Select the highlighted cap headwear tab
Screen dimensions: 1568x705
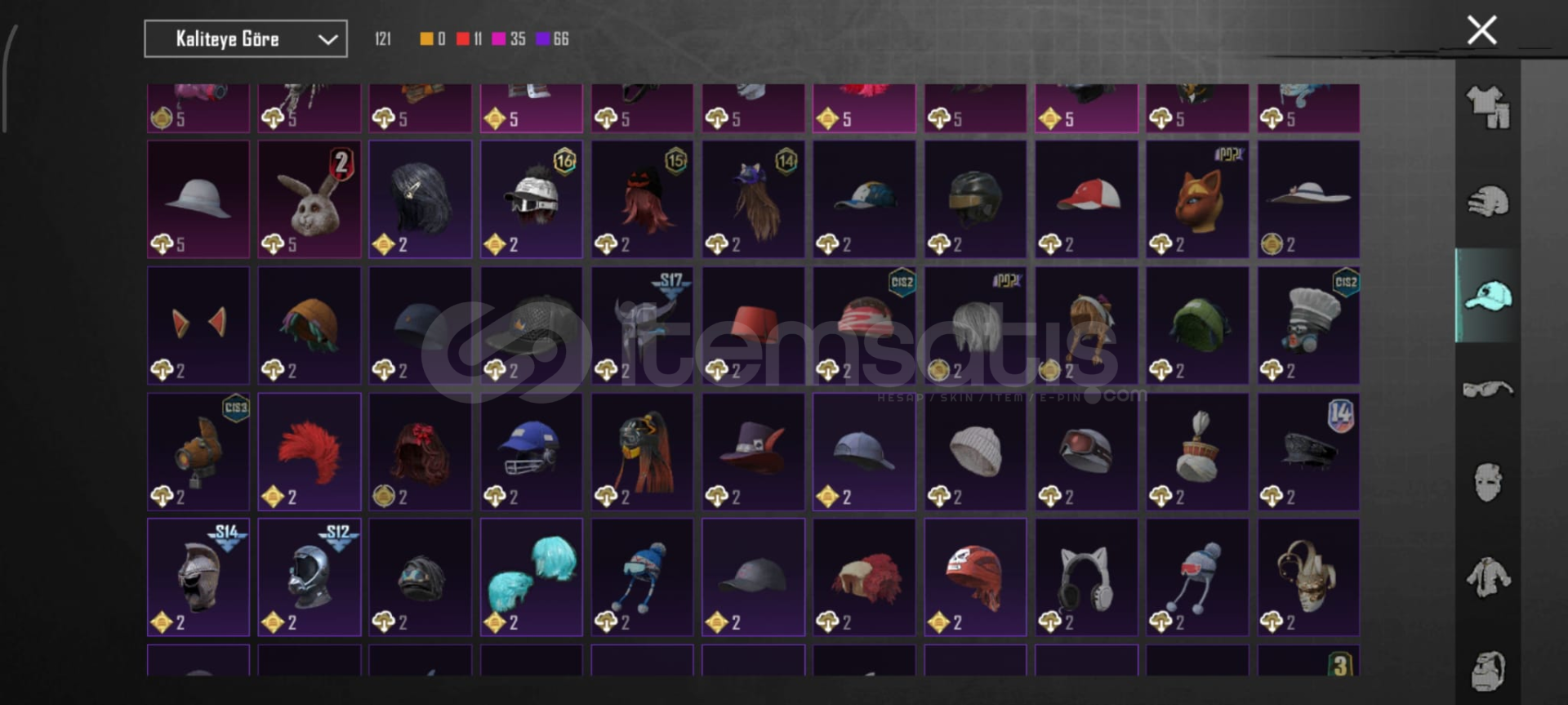point(1488,296)
